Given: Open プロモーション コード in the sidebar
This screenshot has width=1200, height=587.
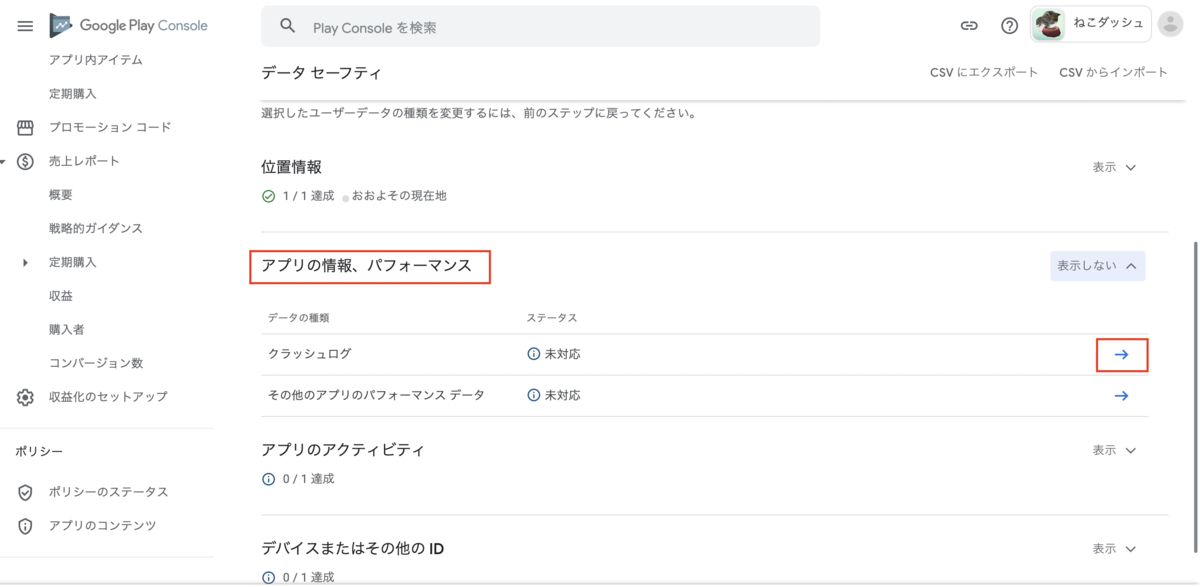Looking at the screenshot, I should tap(109, 127).
